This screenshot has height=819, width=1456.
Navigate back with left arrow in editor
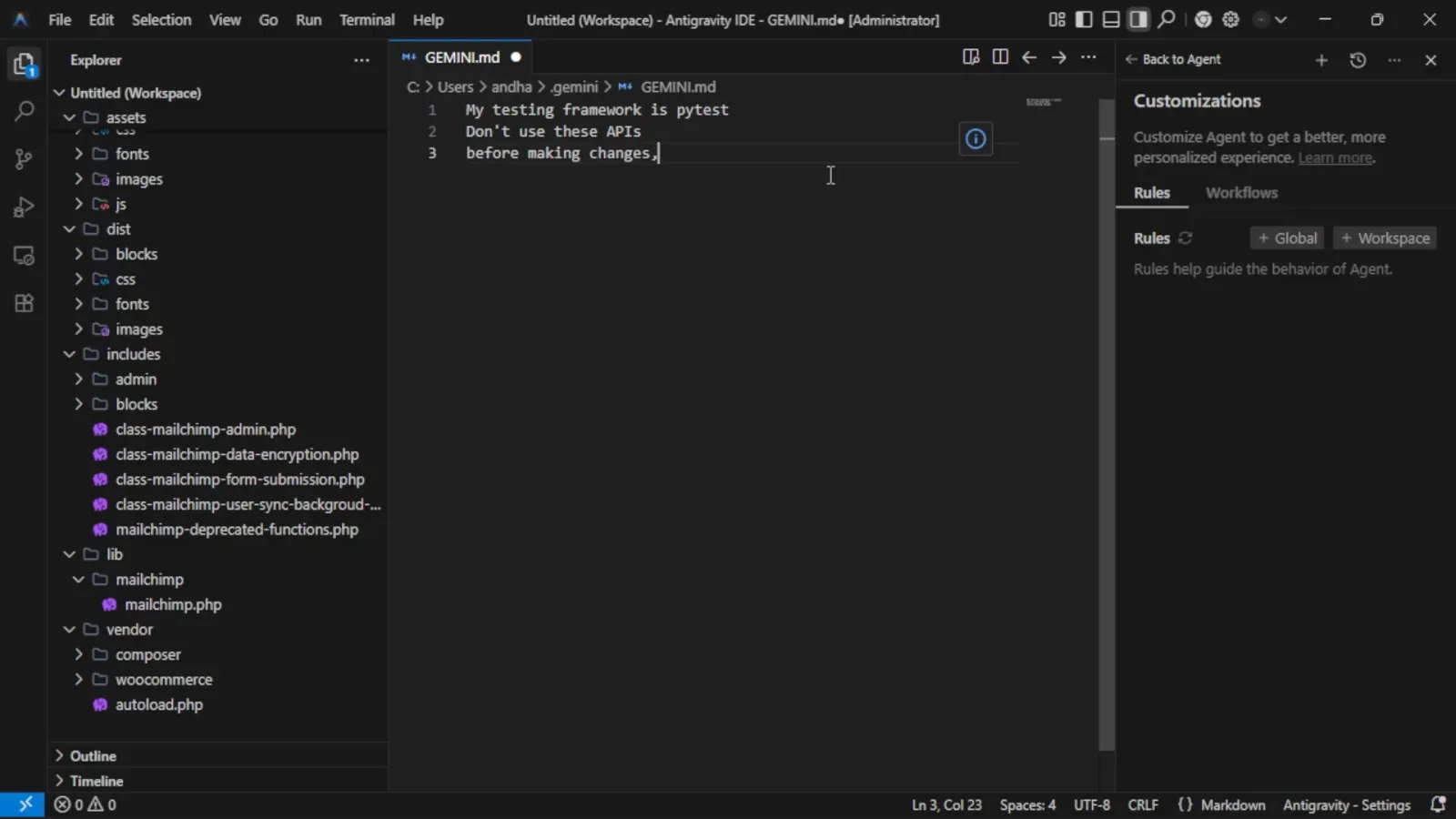pos(1029,57)
